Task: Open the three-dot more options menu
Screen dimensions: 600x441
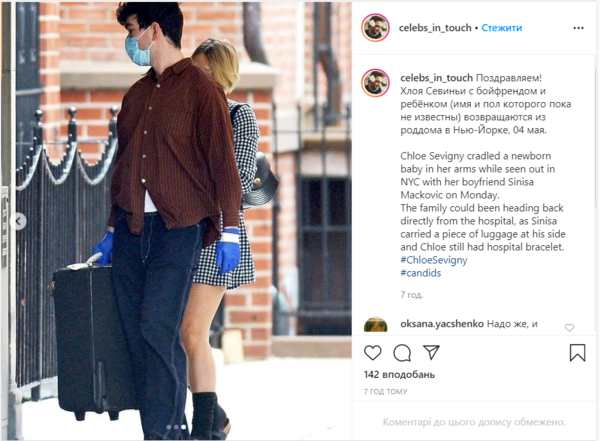Action: pyautogui.click(x=579, y=28)
